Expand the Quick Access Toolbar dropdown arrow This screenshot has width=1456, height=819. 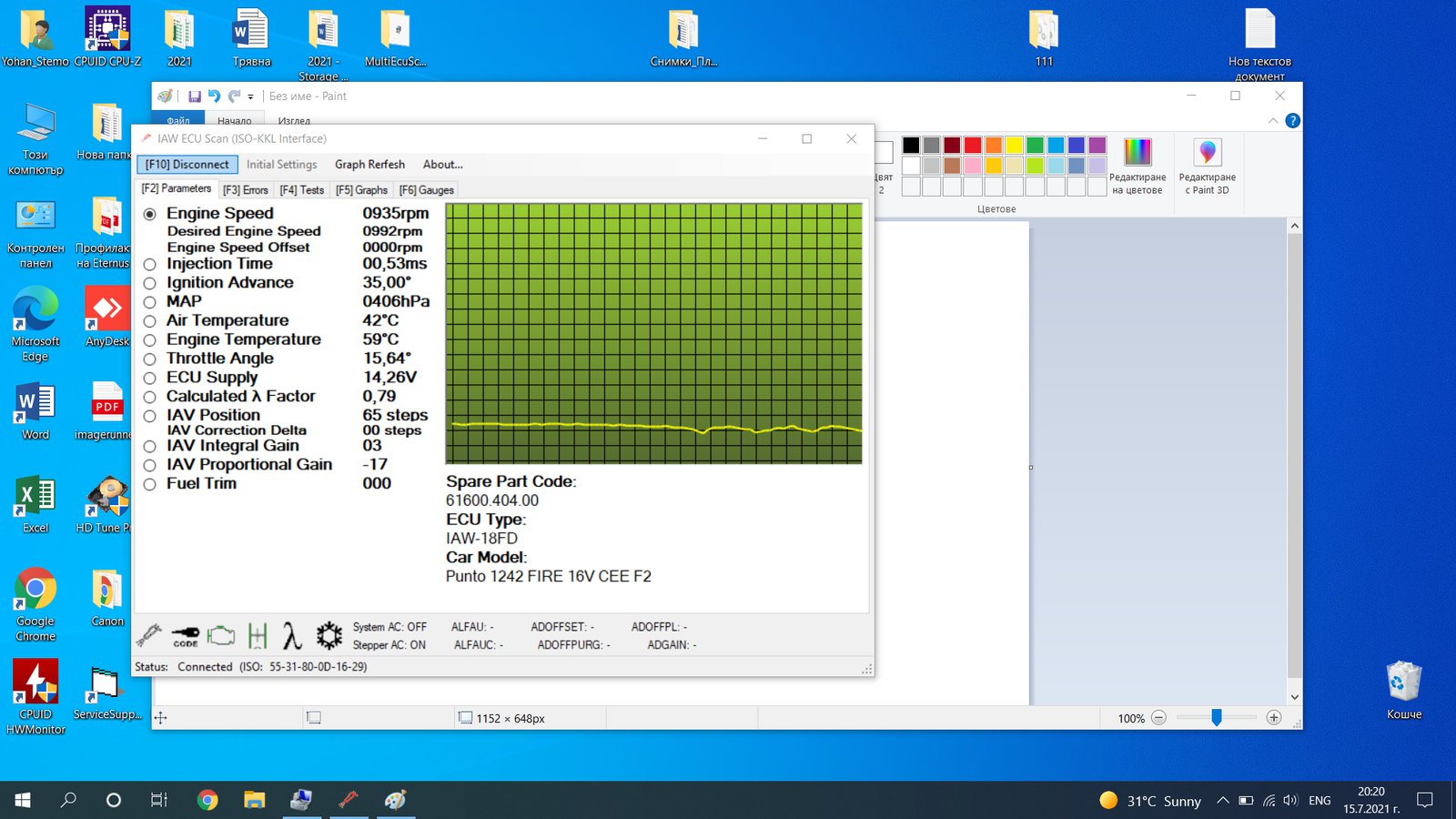click(x=250, y=97)
